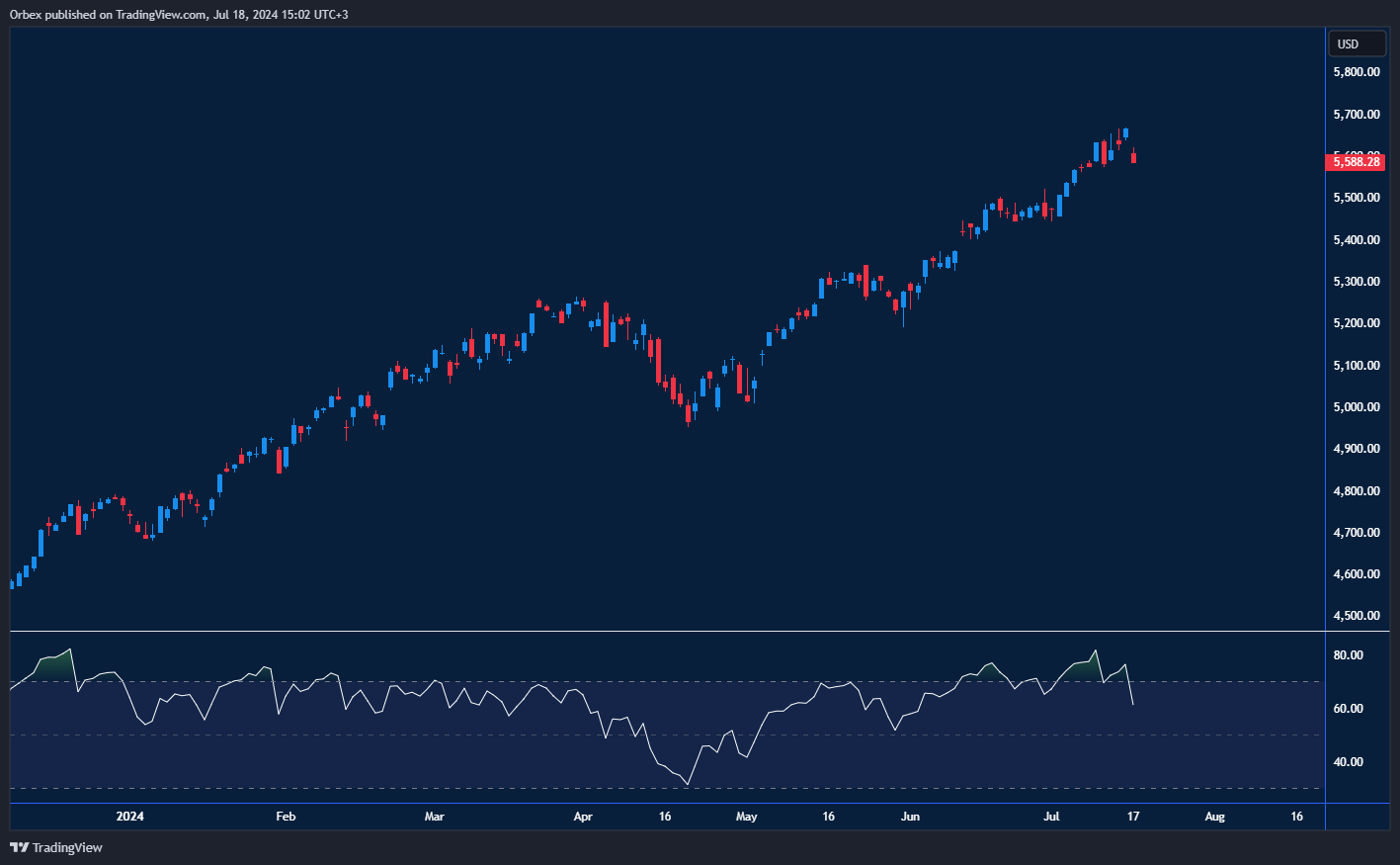Image resolution: width=1400 pixels, height=865 pixels.
Task: Select the 80.00 RSI scale label
Action: pos(1349,655)
